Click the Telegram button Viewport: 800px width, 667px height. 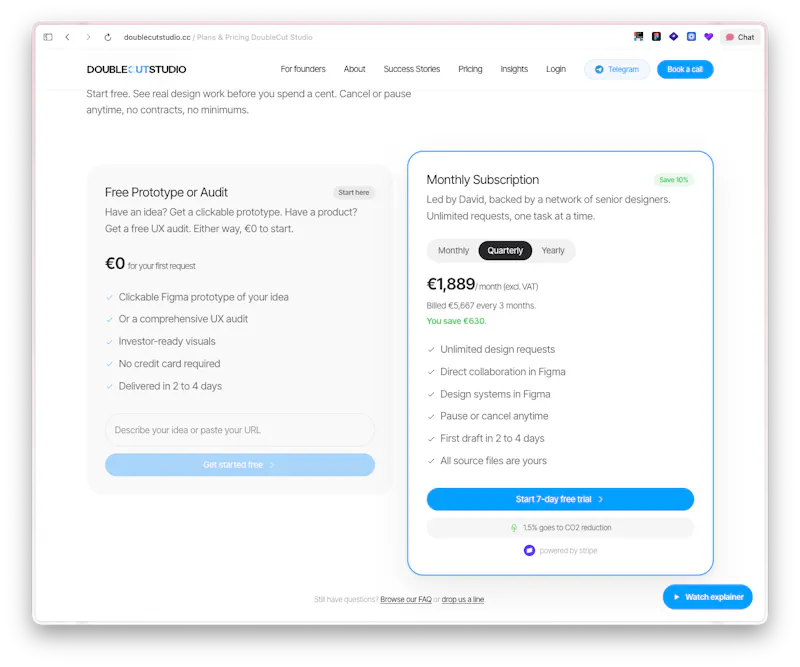tap(617, 69)
